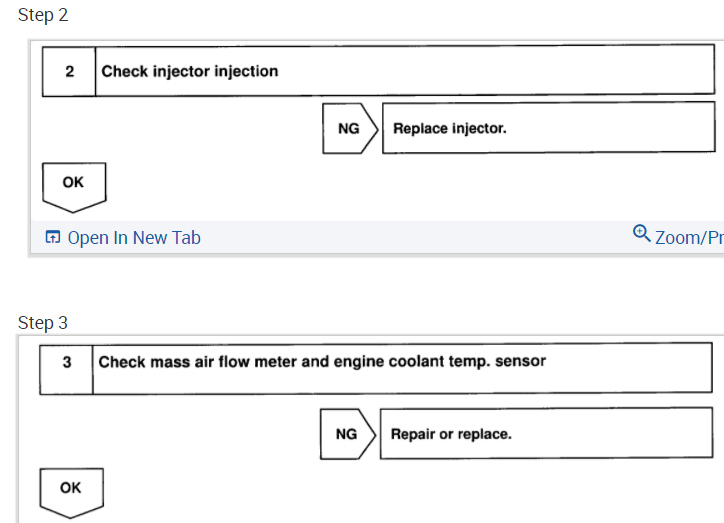Click the OK arrow under Step 3
The height and width of the screenshot is (523, 724).
pos(71,491)
